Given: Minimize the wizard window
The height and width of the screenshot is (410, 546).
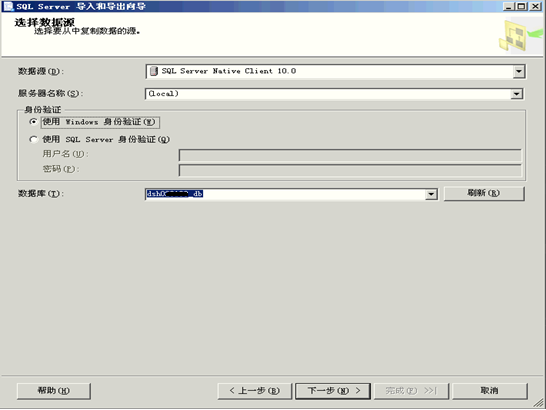Looking at the screenshot, I should point(509,6).
